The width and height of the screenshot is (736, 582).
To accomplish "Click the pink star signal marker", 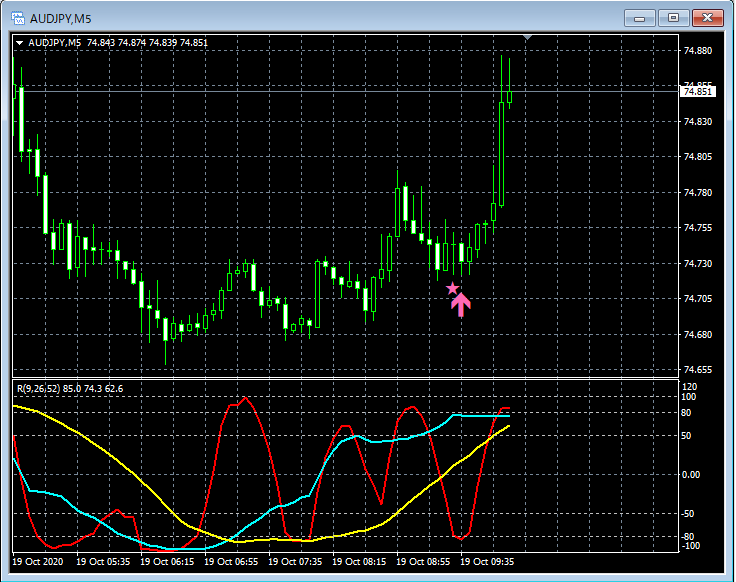I will pos(452,288).
